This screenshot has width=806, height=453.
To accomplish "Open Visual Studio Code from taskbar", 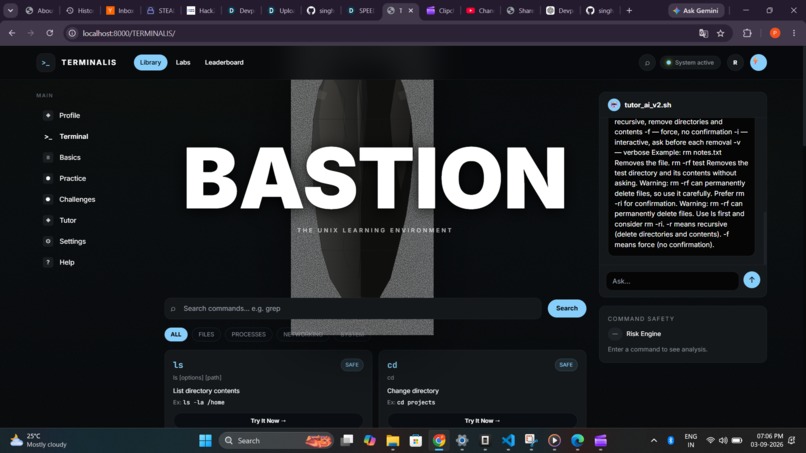I will [508, 441].
